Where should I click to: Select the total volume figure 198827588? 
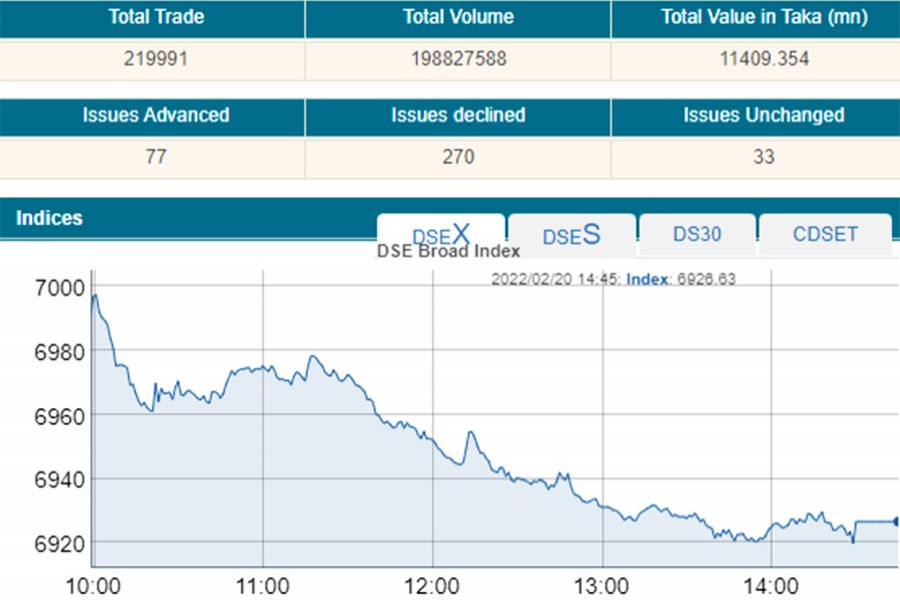click(458, 59)
